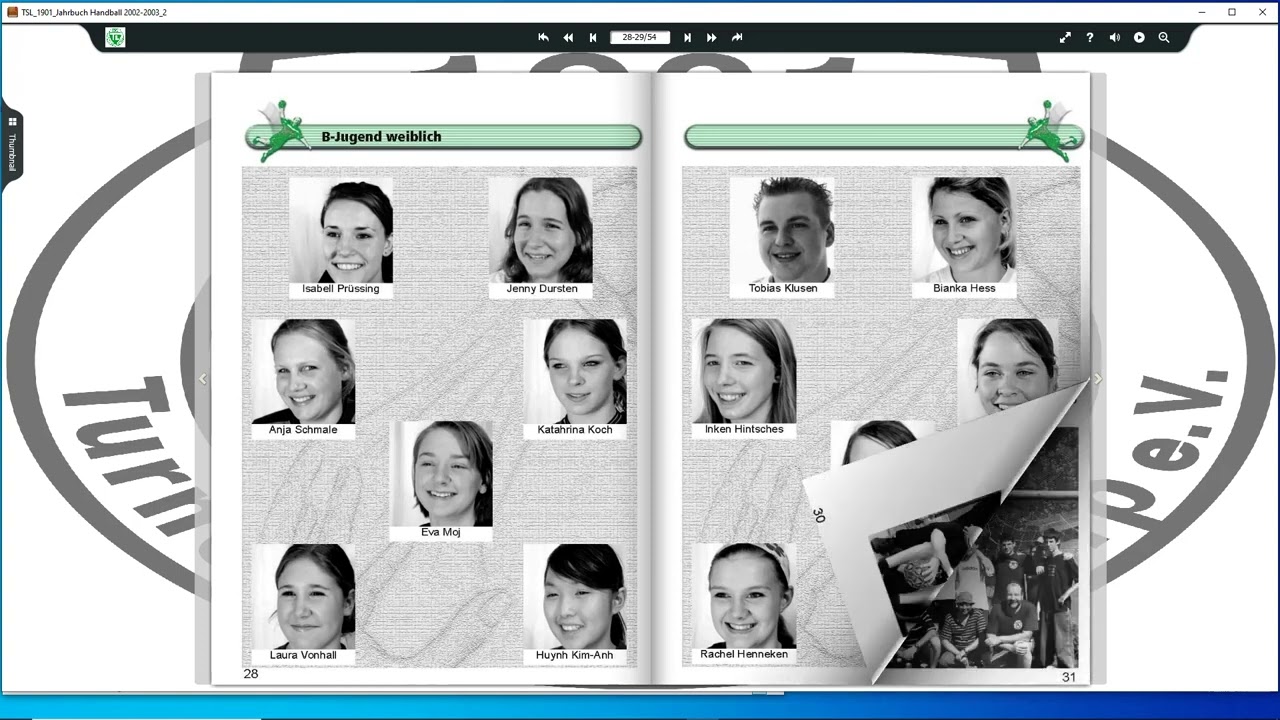The image size is (1280, 720).
Task: Click the portrait of Inken Hintsches
Action: point(744,371)
